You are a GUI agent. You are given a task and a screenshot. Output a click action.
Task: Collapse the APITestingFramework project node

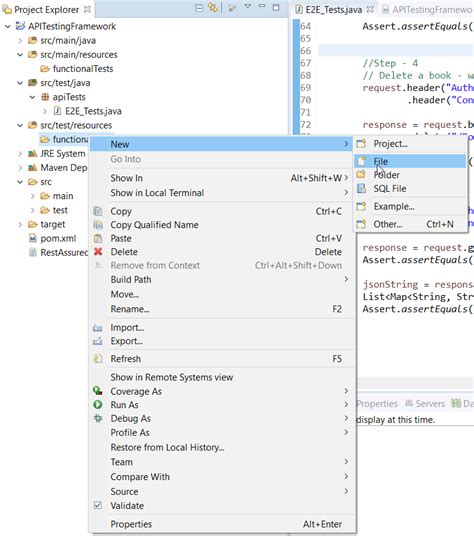pos(8,26)
